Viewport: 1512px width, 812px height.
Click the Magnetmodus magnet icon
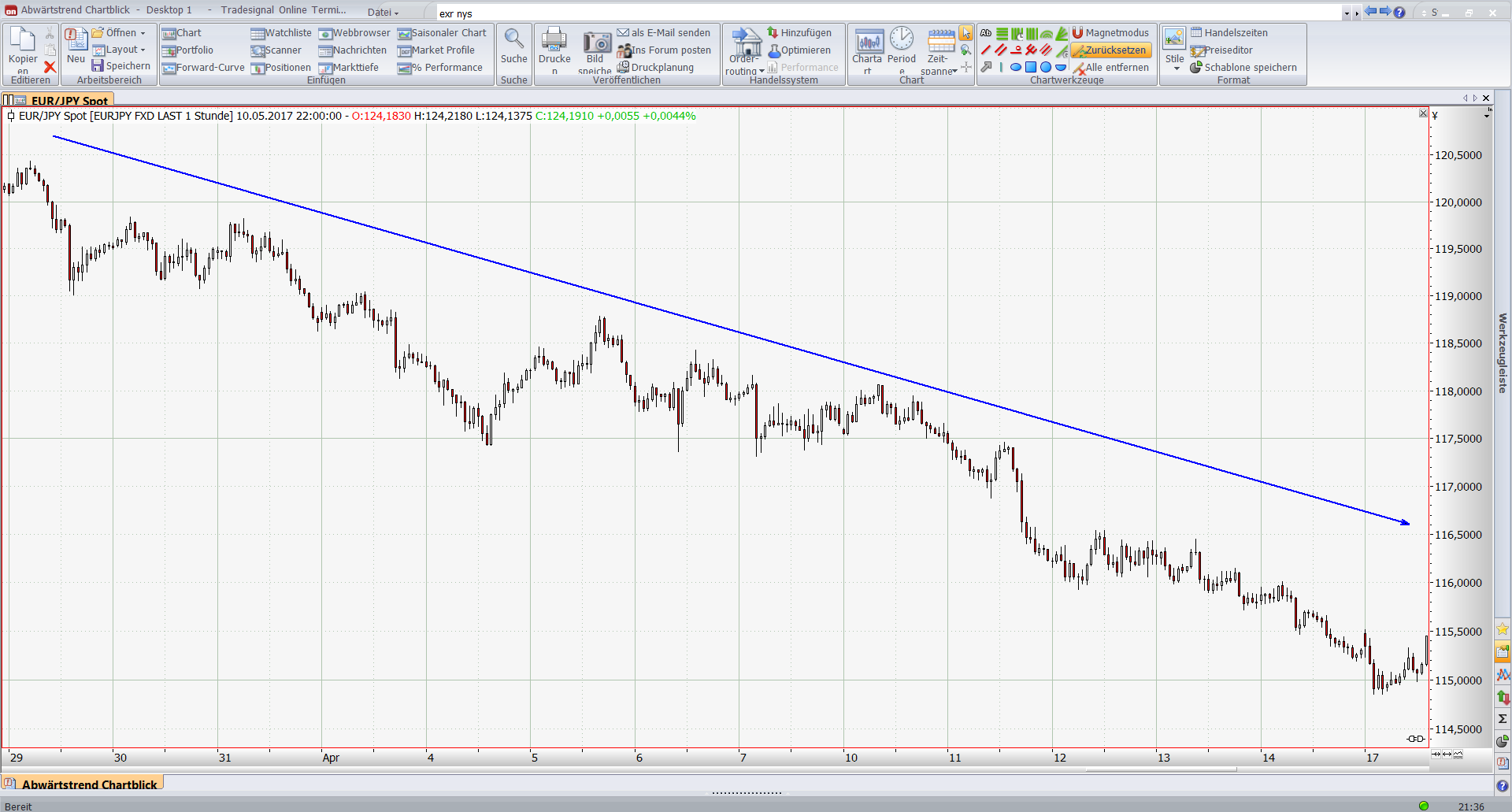1077,32
